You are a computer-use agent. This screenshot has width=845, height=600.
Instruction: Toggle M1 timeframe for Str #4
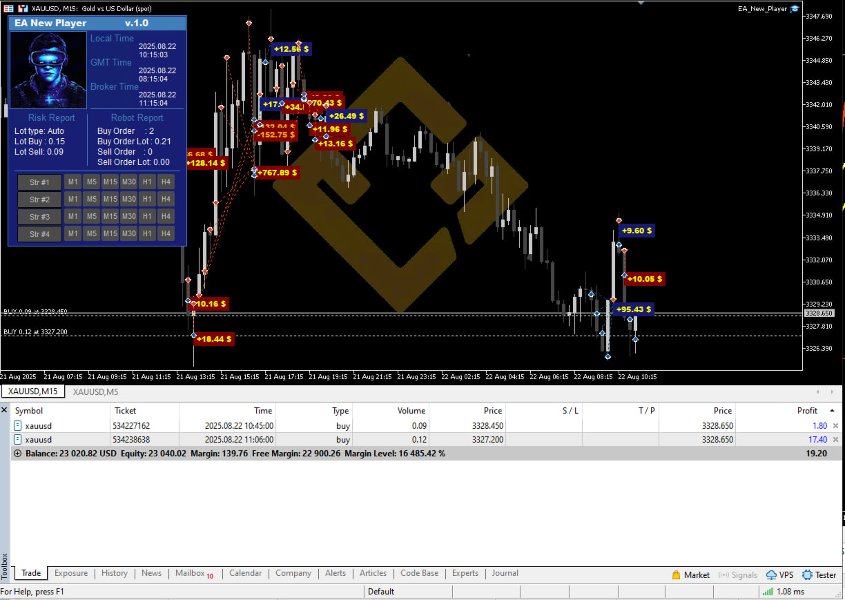(73, 233)
